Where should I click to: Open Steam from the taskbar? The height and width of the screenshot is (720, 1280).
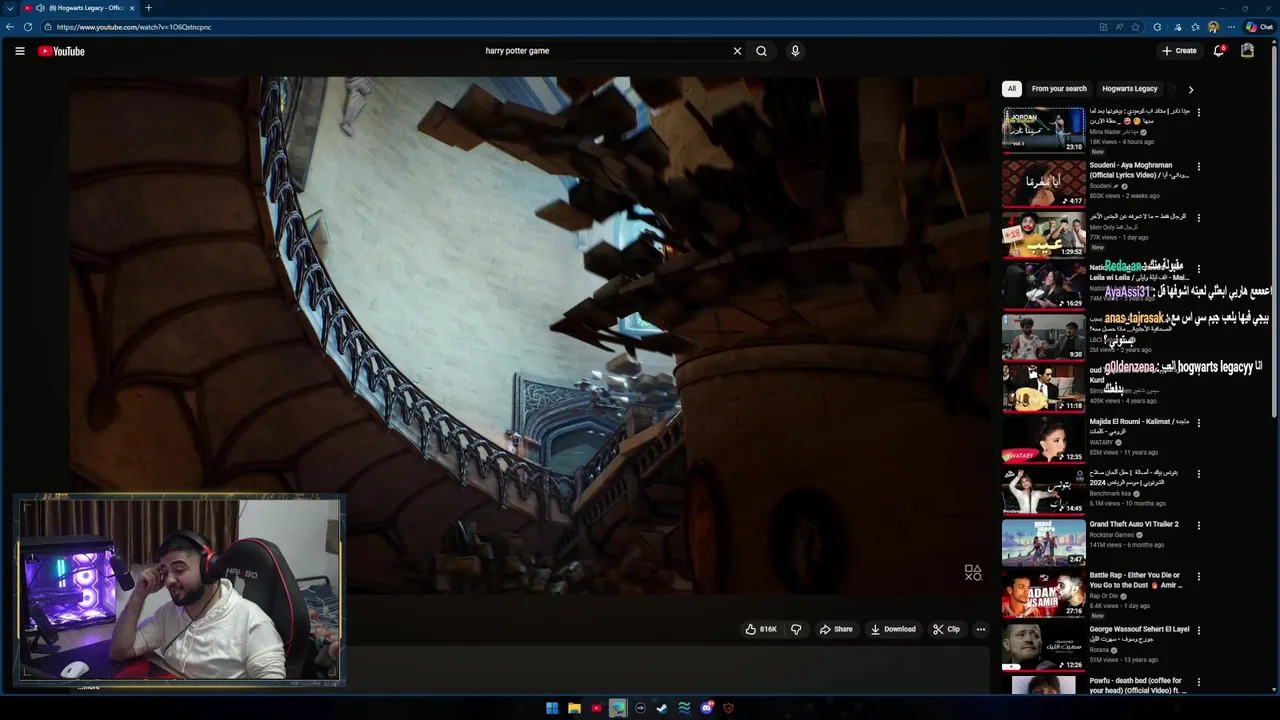(x=662, y=708)
